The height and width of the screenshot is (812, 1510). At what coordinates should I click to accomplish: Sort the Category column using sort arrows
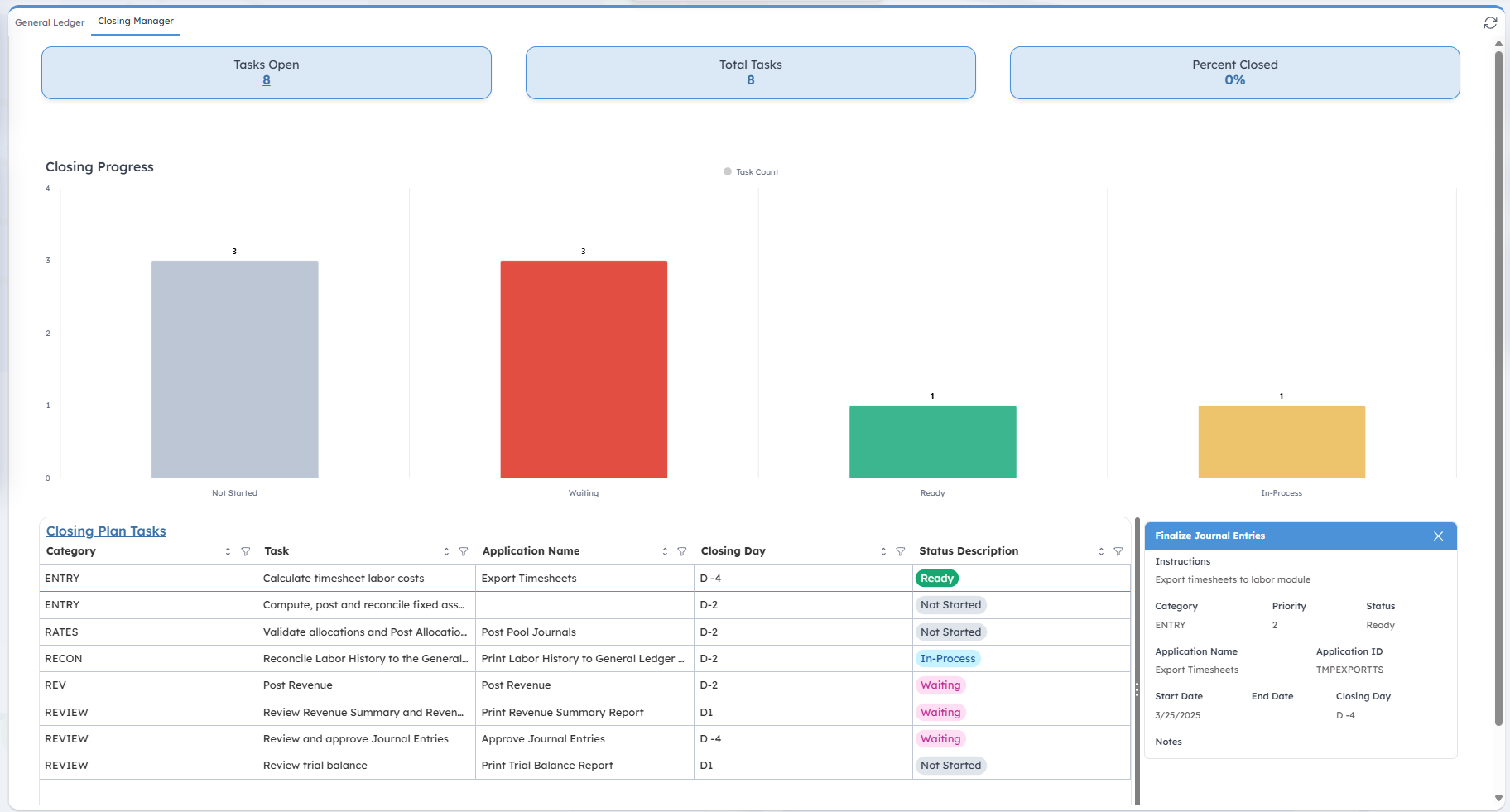tap(228, 551)
